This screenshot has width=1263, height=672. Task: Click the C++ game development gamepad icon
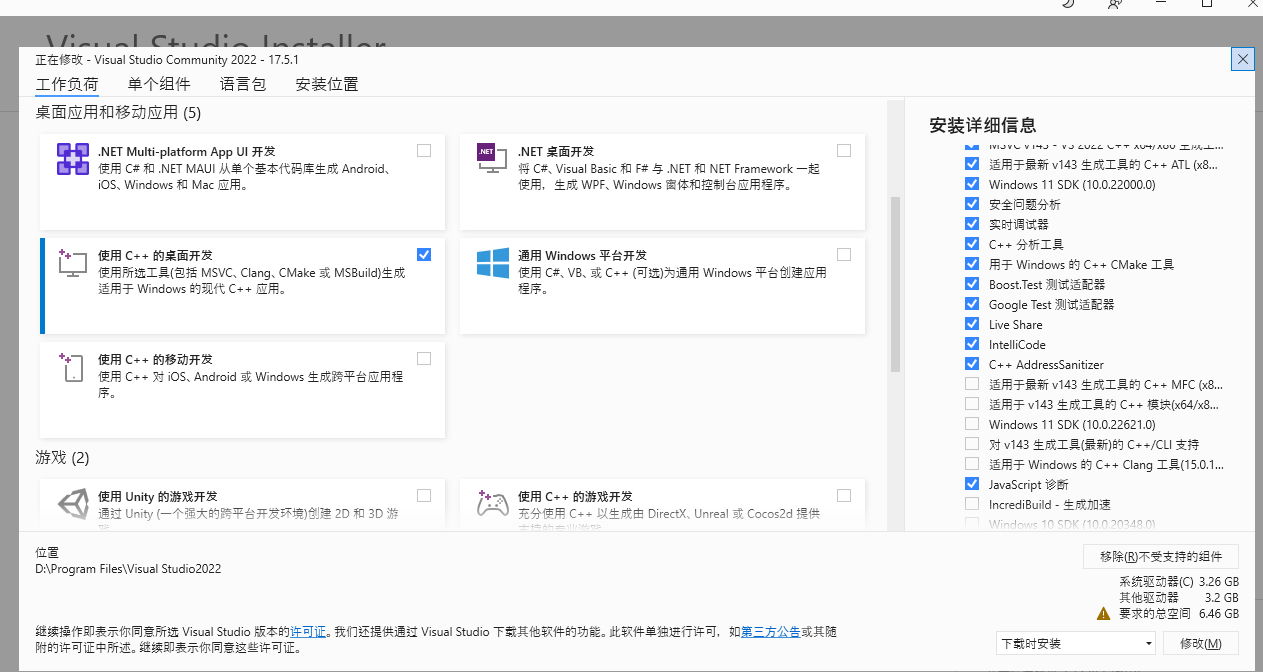click(491, 505)
